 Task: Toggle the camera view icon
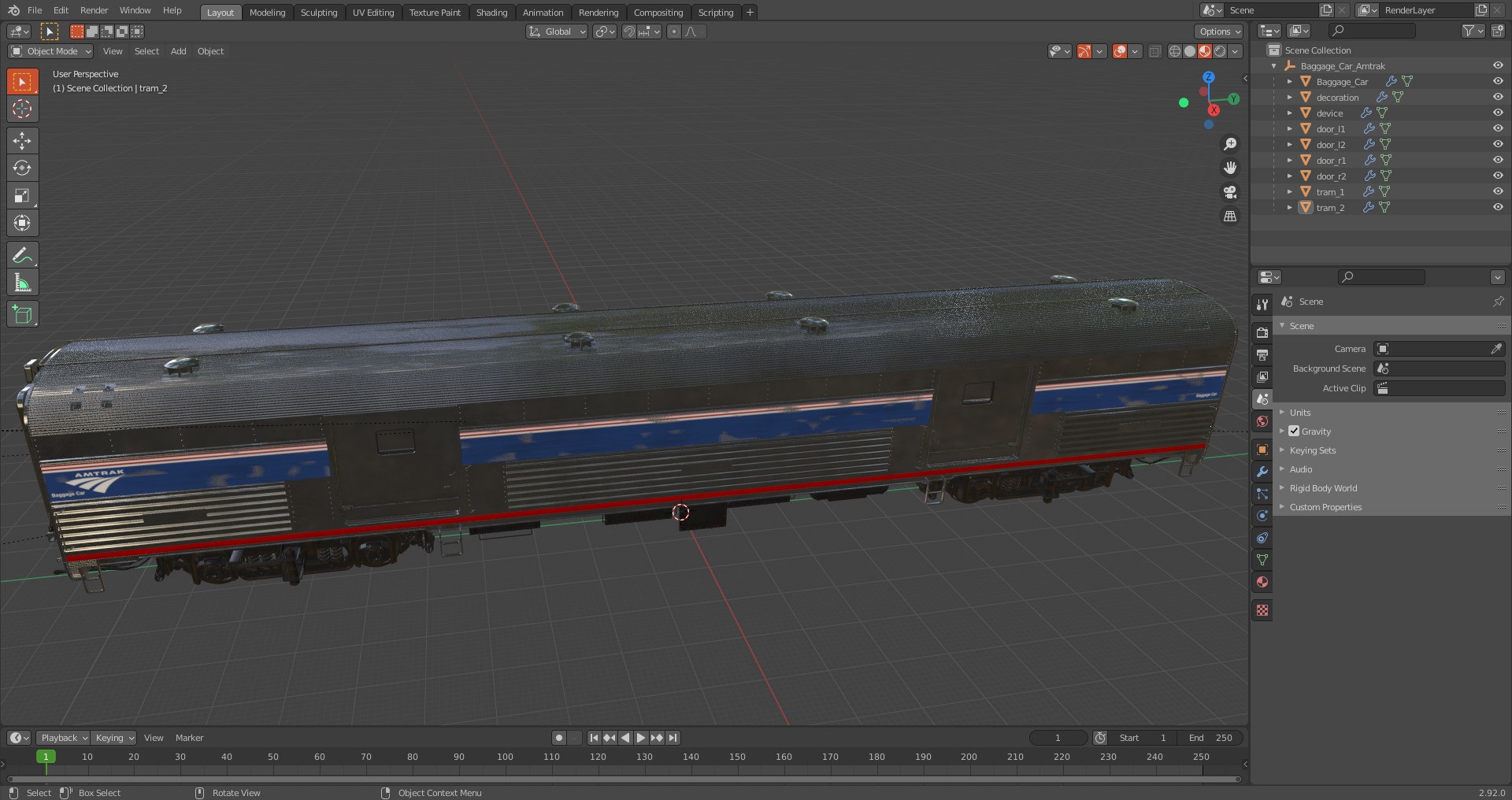click(1229, 192)
